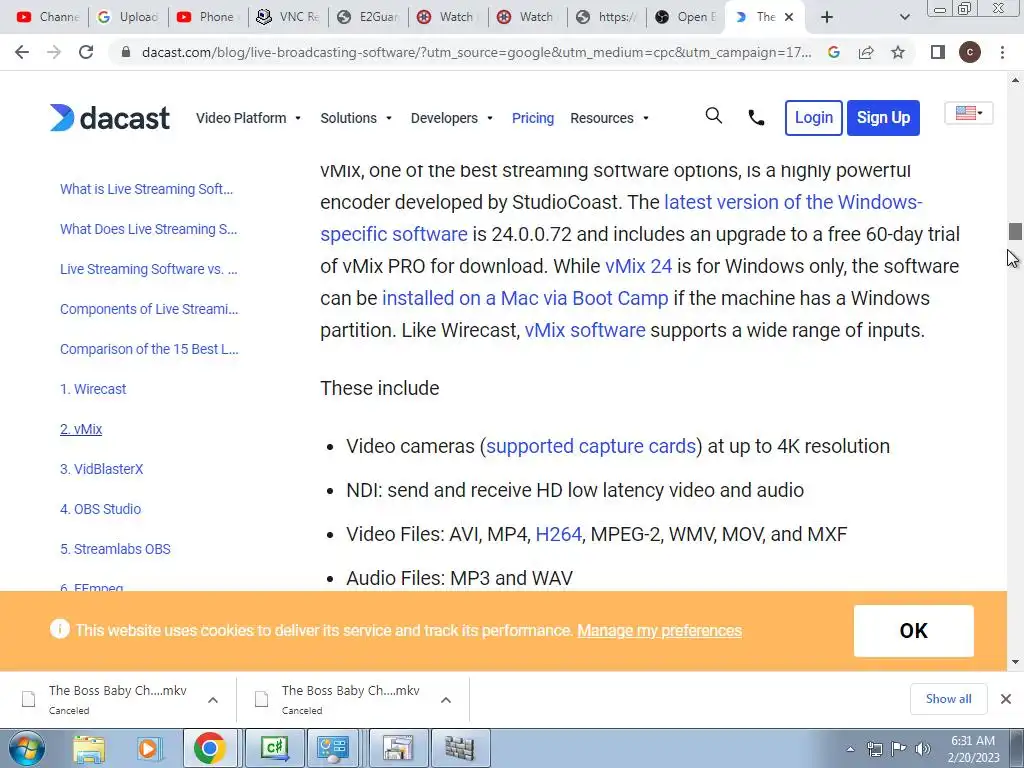Expand the Solutions menu

[x=356, y=118]
